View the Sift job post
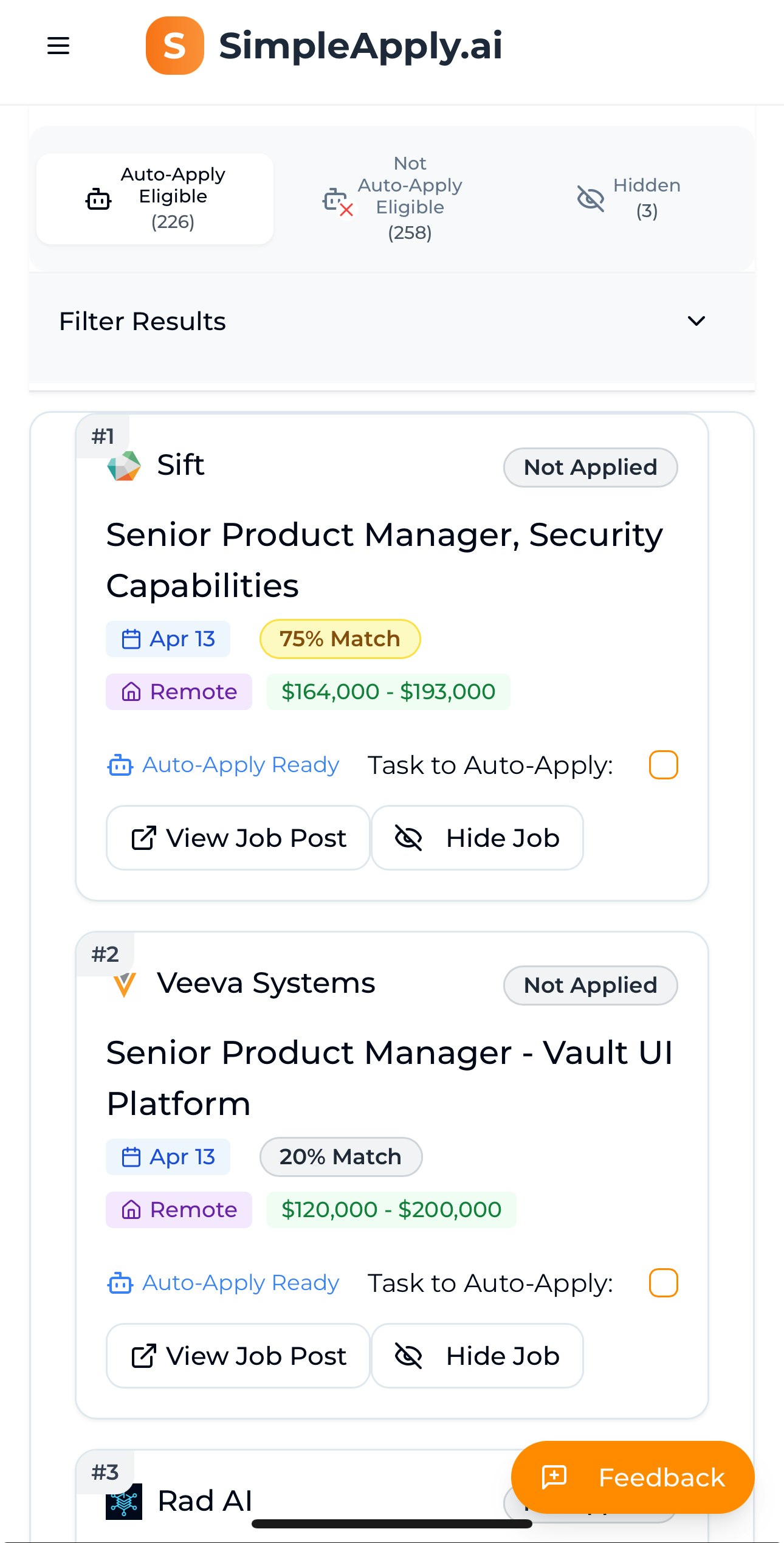 point(238,838)
